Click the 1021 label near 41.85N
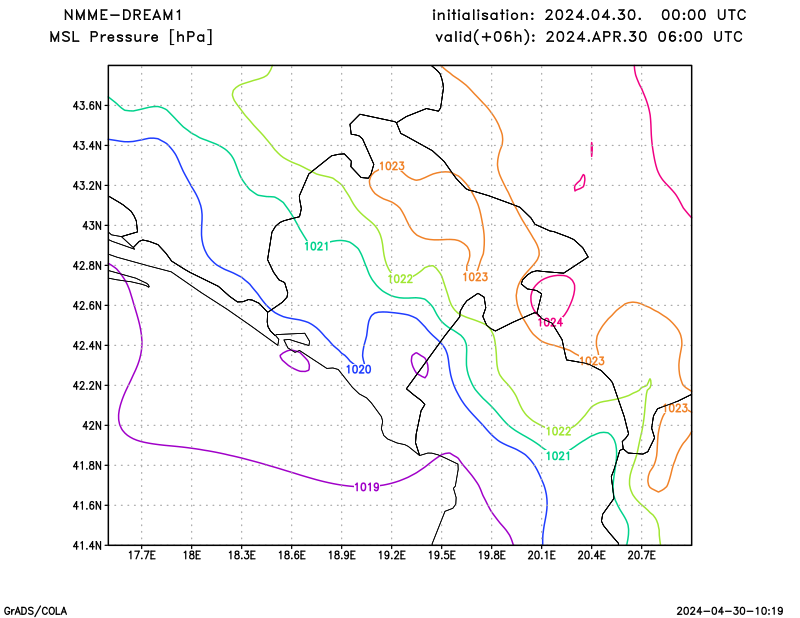 tap(558, 456)
